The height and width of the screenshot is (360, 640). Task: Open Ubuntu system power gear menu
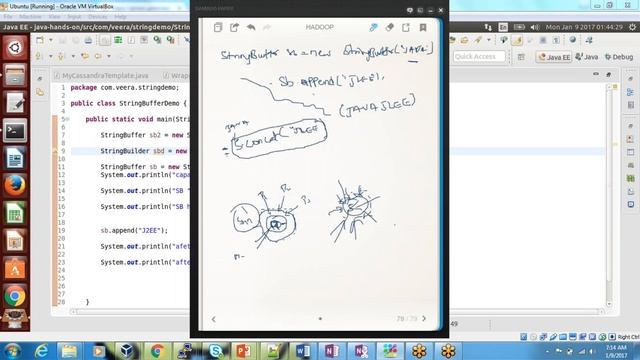pyautogui.click(x=632, y=27)
